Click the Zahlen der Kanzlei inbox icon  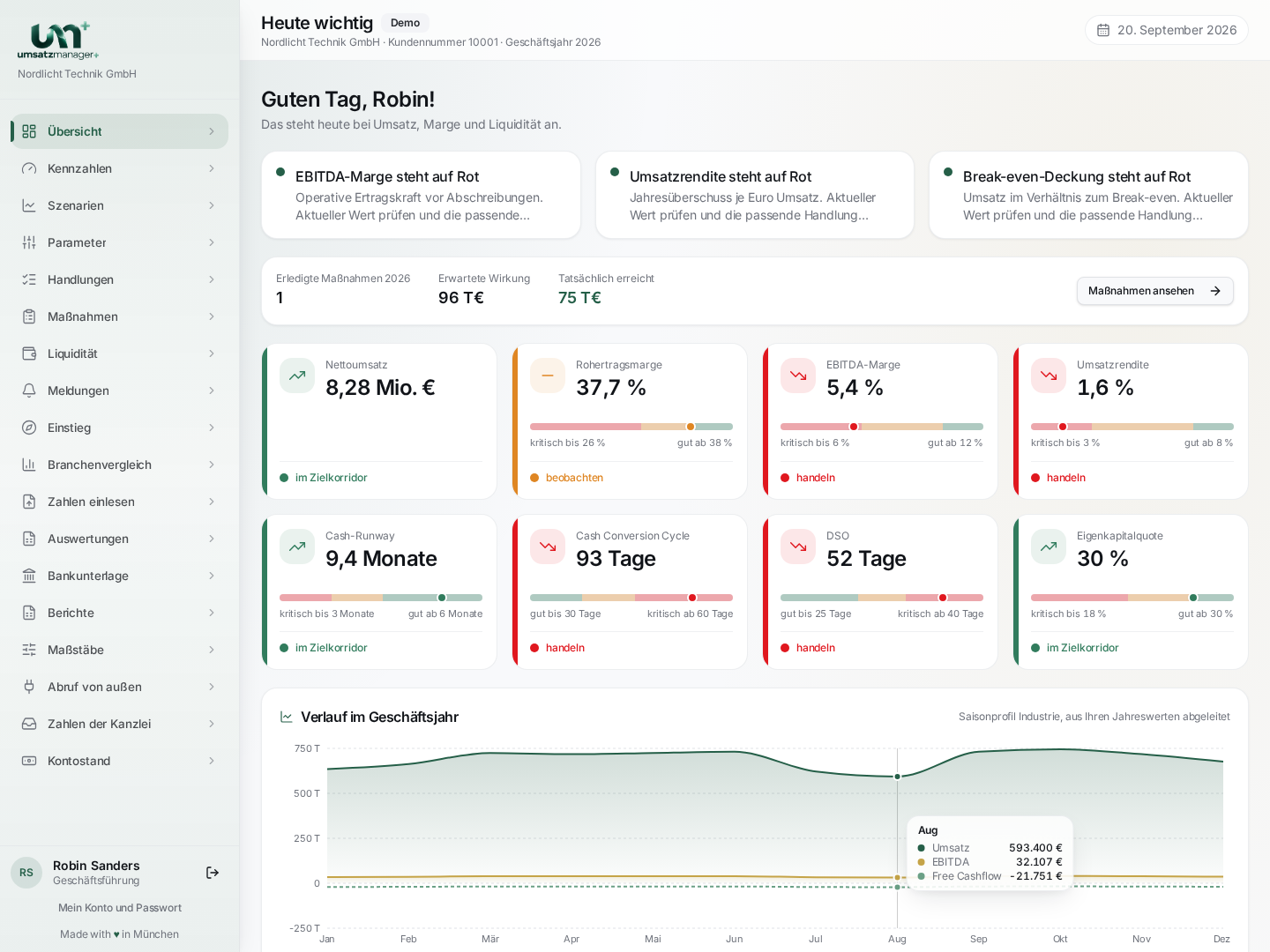(x=29, y=724)
